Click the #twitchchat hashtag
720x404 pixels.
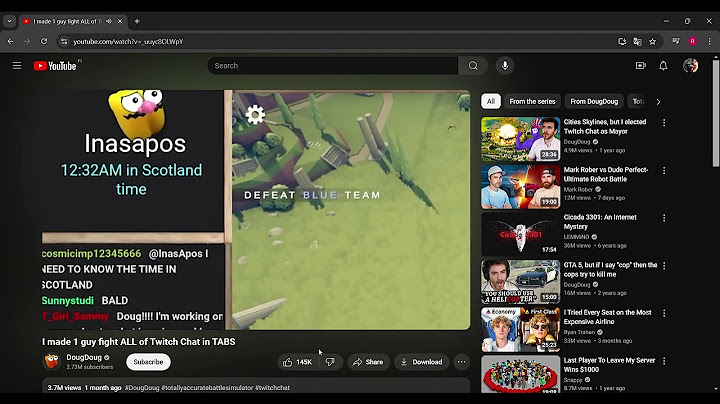coord(272,388)
